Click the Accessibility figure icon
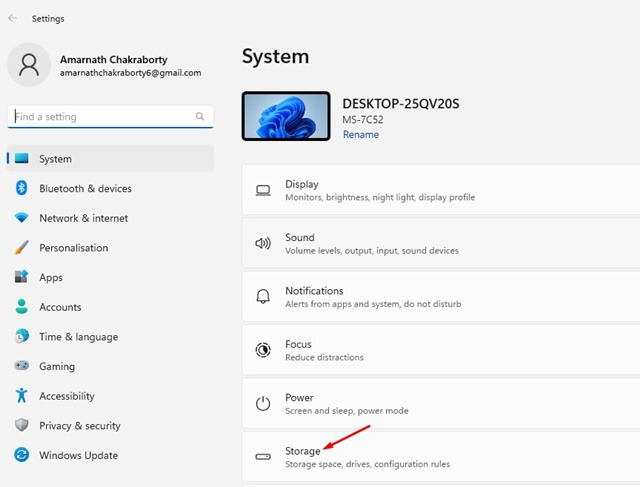This screenshot has width=640, height=487. (x=21, y=395)
